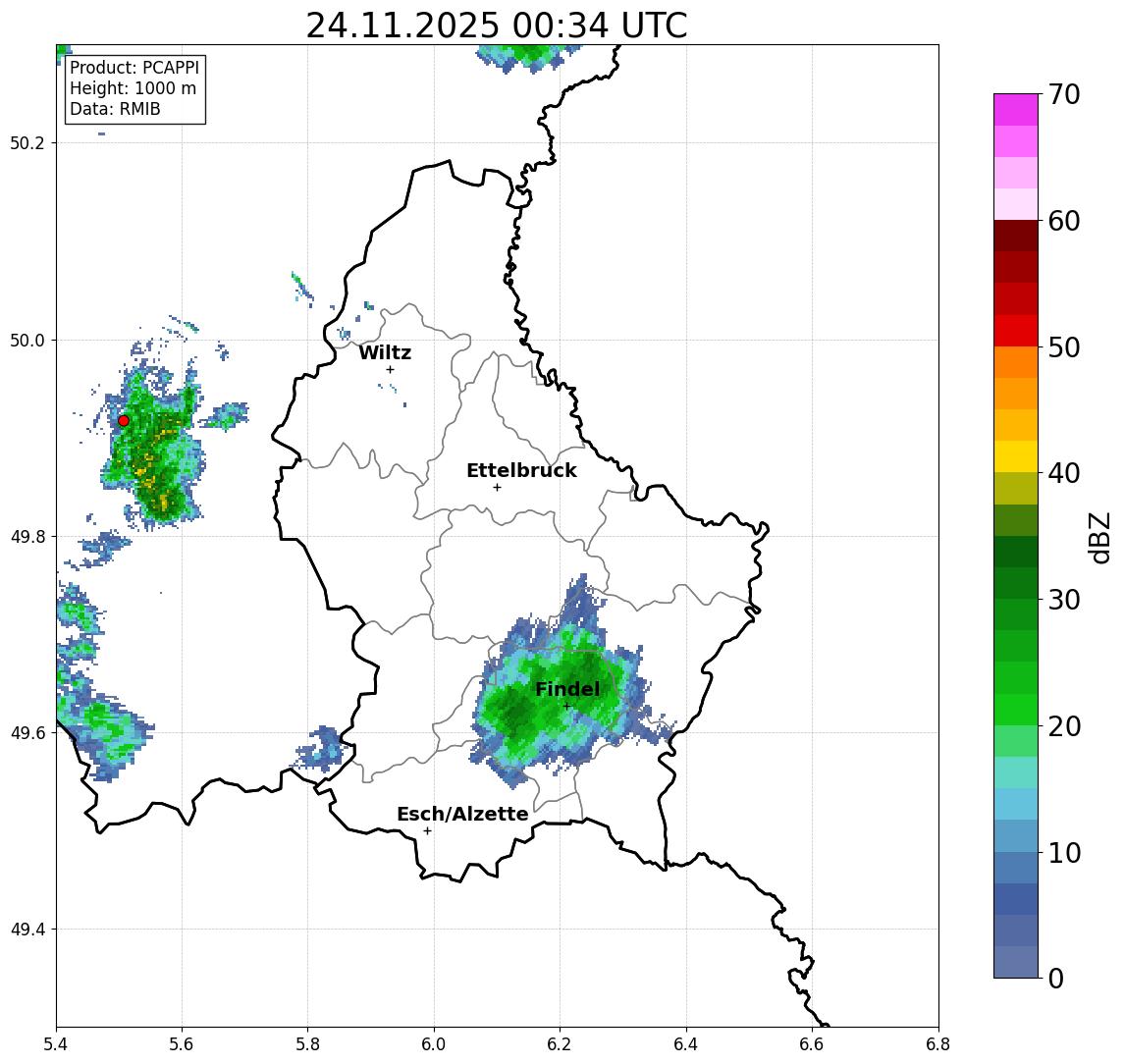
Task: Click the red radar station marker dot
Action: coord(124,421)
